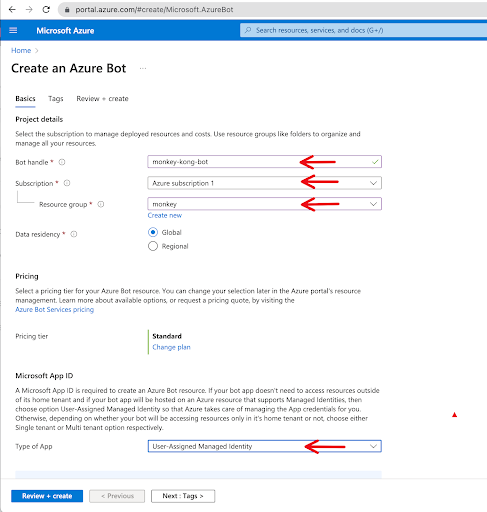Click the Pricing heading

click(x=27, y=276)
